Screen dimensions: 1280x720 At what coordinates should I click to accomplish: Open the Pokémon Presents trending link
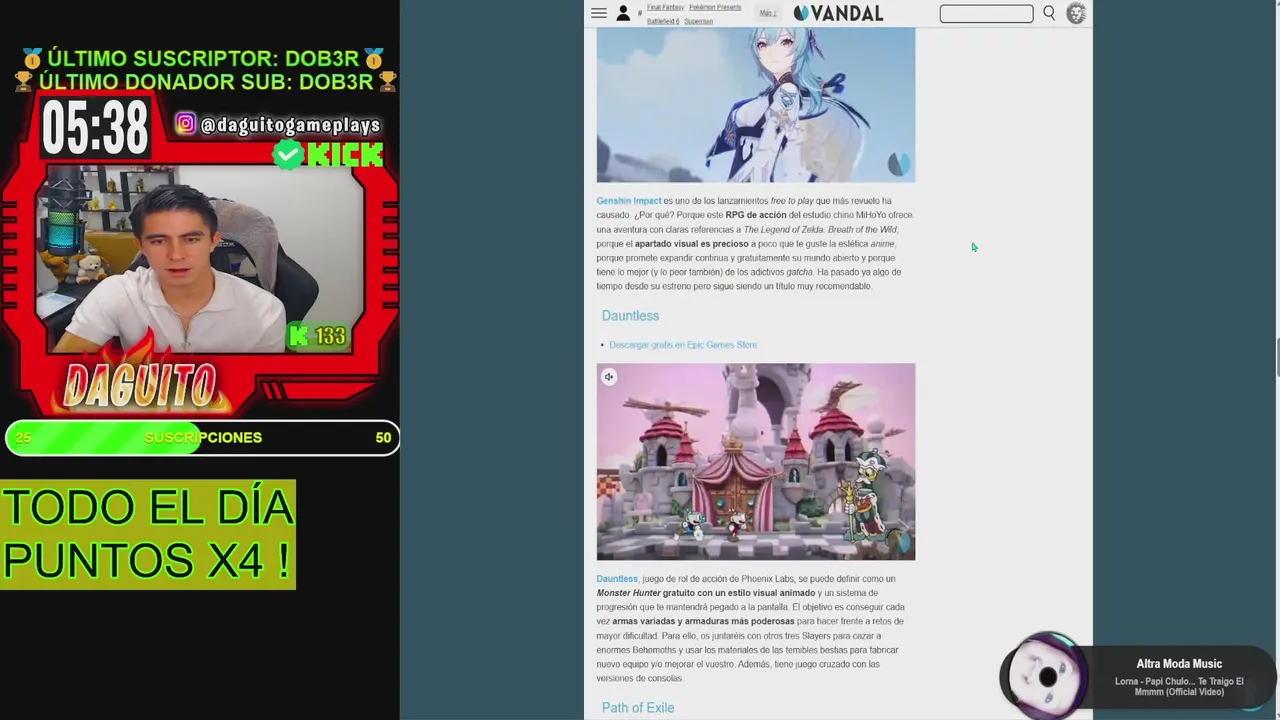pos(715,7)
